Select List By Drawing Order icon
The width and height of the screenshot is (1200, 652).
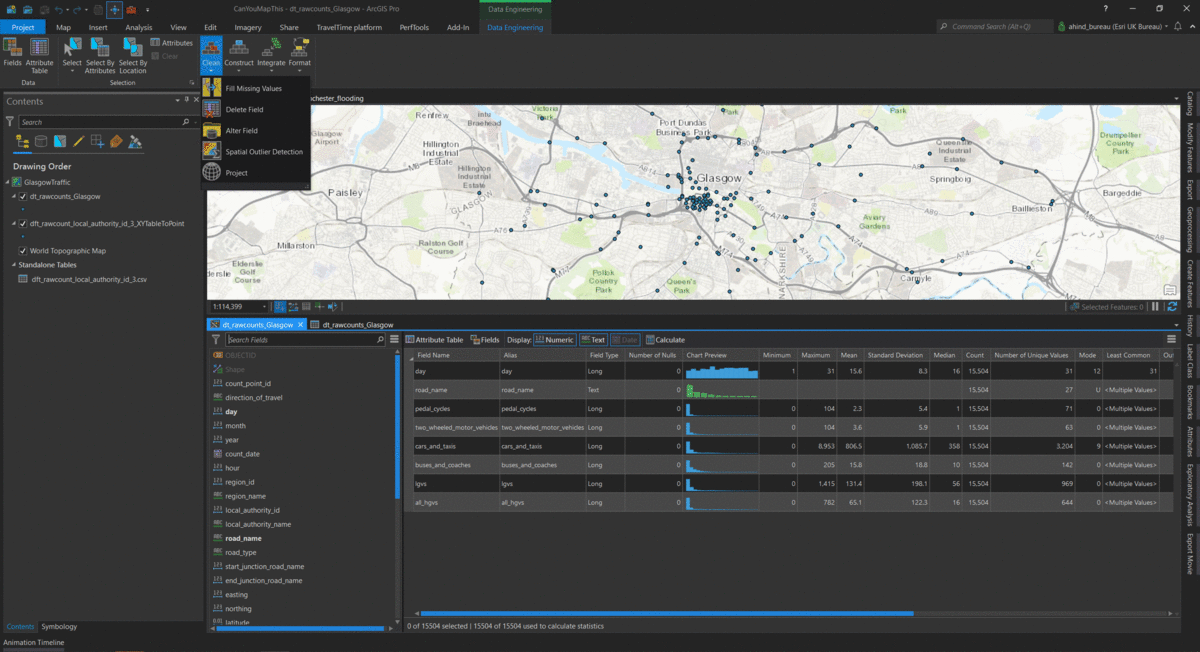(x=22, y=142)
